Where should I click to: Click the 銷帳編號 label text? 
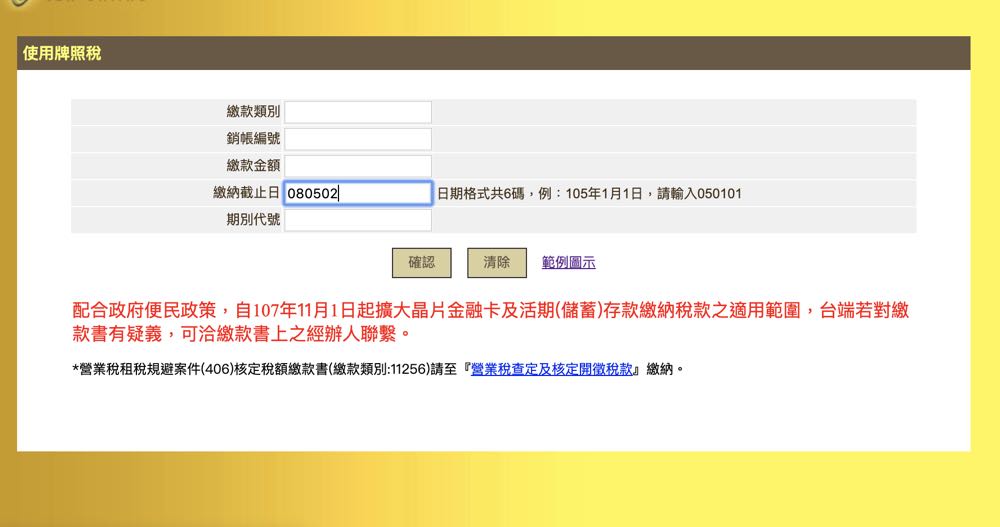click(253, 138)
